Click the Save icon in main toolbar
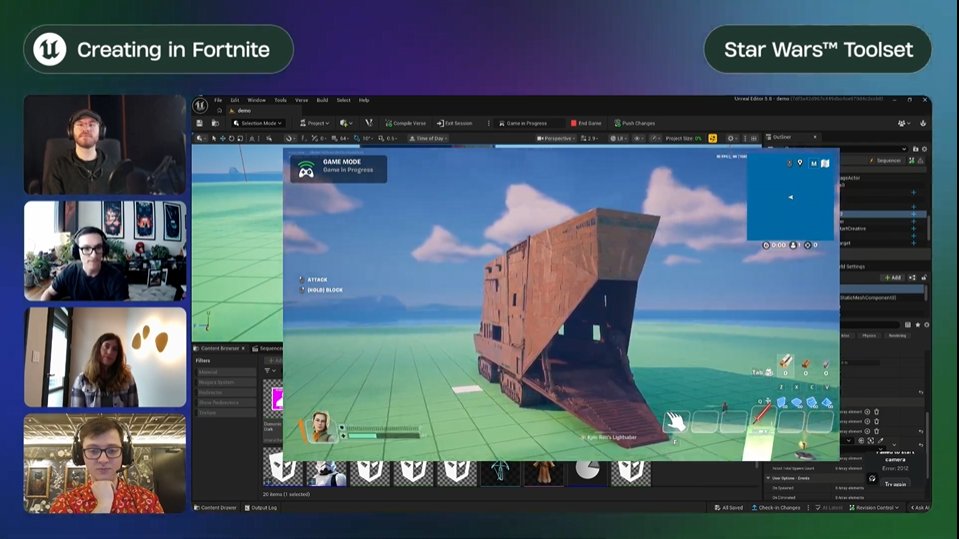Image resolution: width=959 pixels, height=539 pixels. (x=199, y=123)
